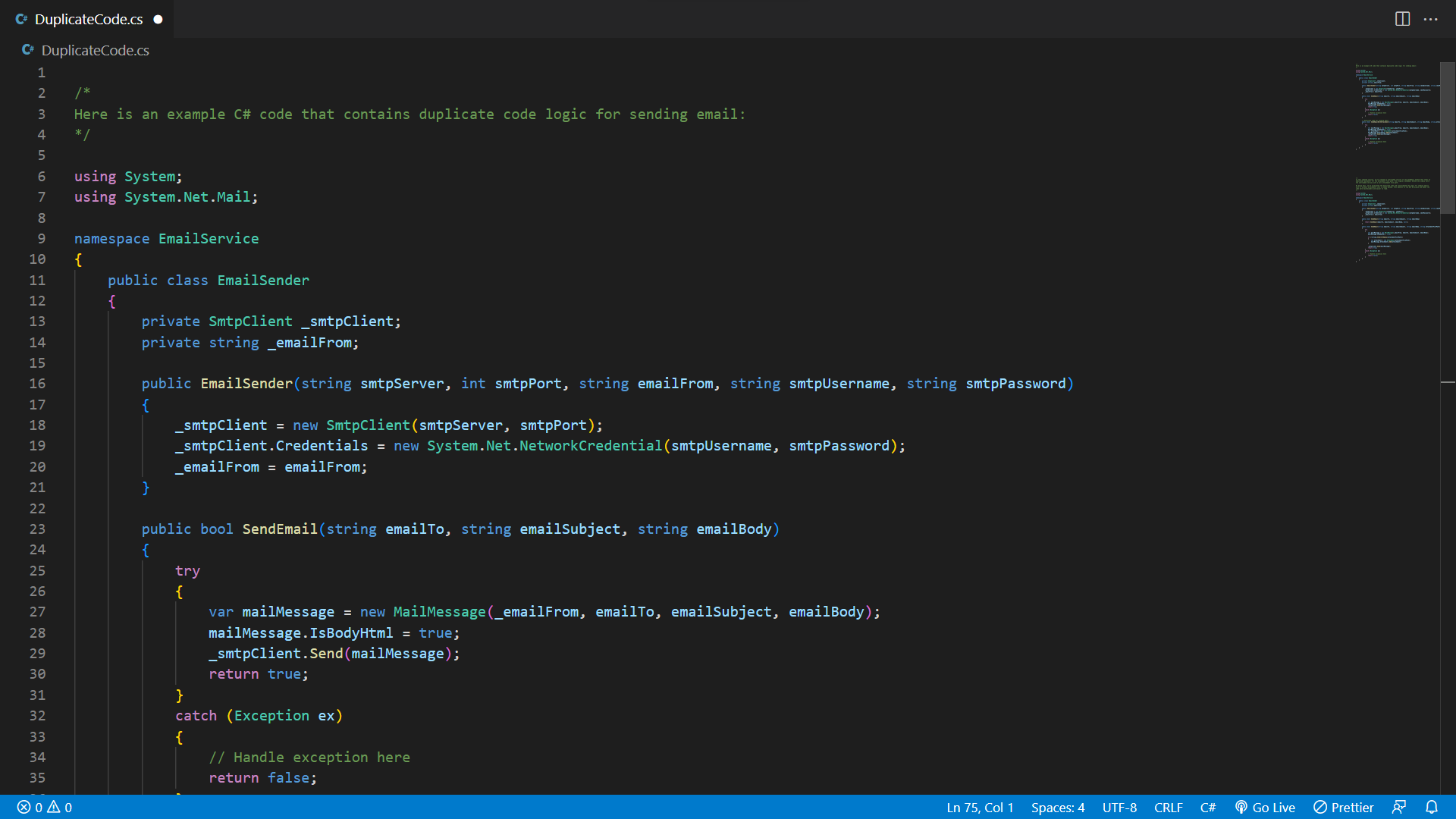Open the More Actions ellipsis menu

(x=1432, y=19)
